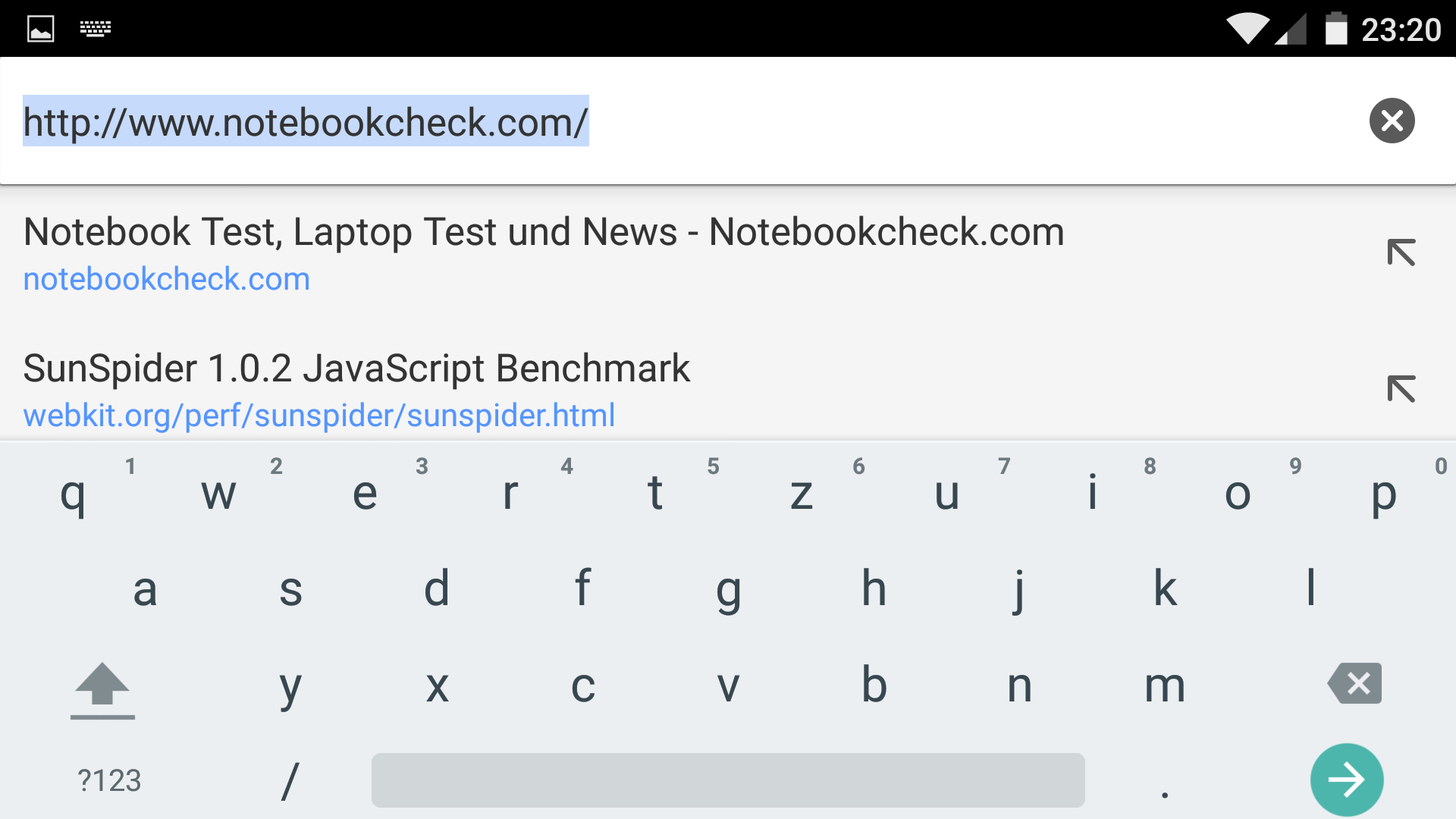Clear the URL bar text
This screenshot has height=819, width=1456.
point(1392,121)
